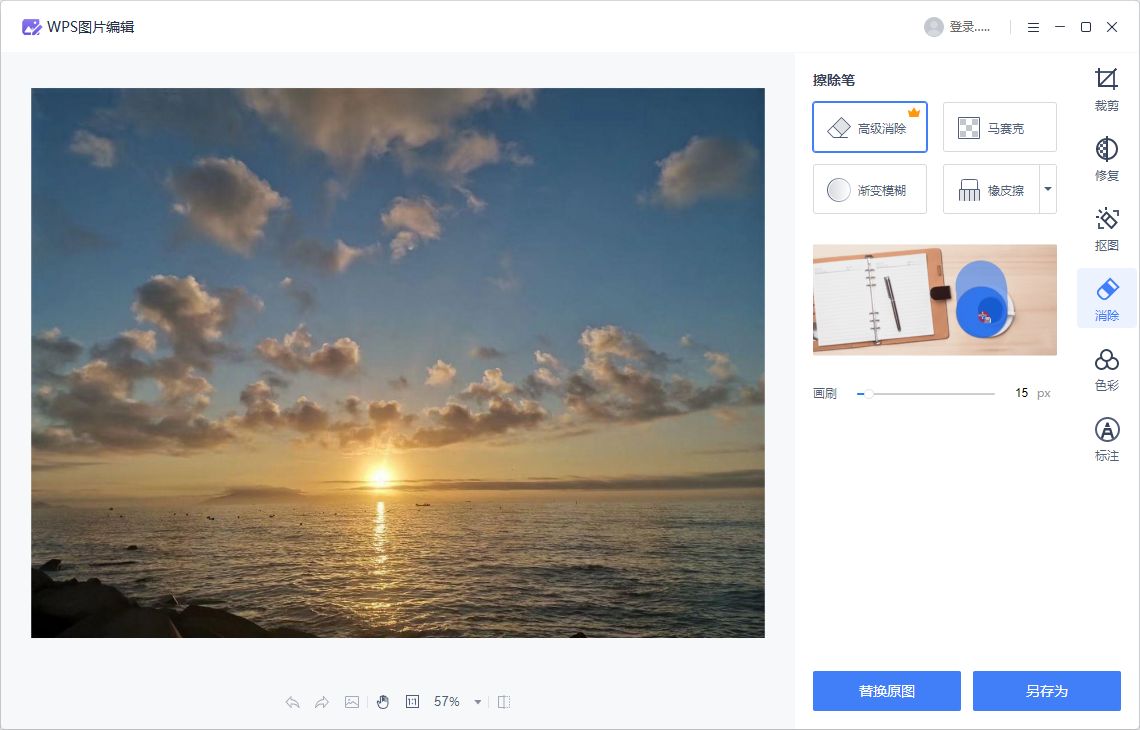Click the redo arrow below the canvas

click(x=322, y=702)
